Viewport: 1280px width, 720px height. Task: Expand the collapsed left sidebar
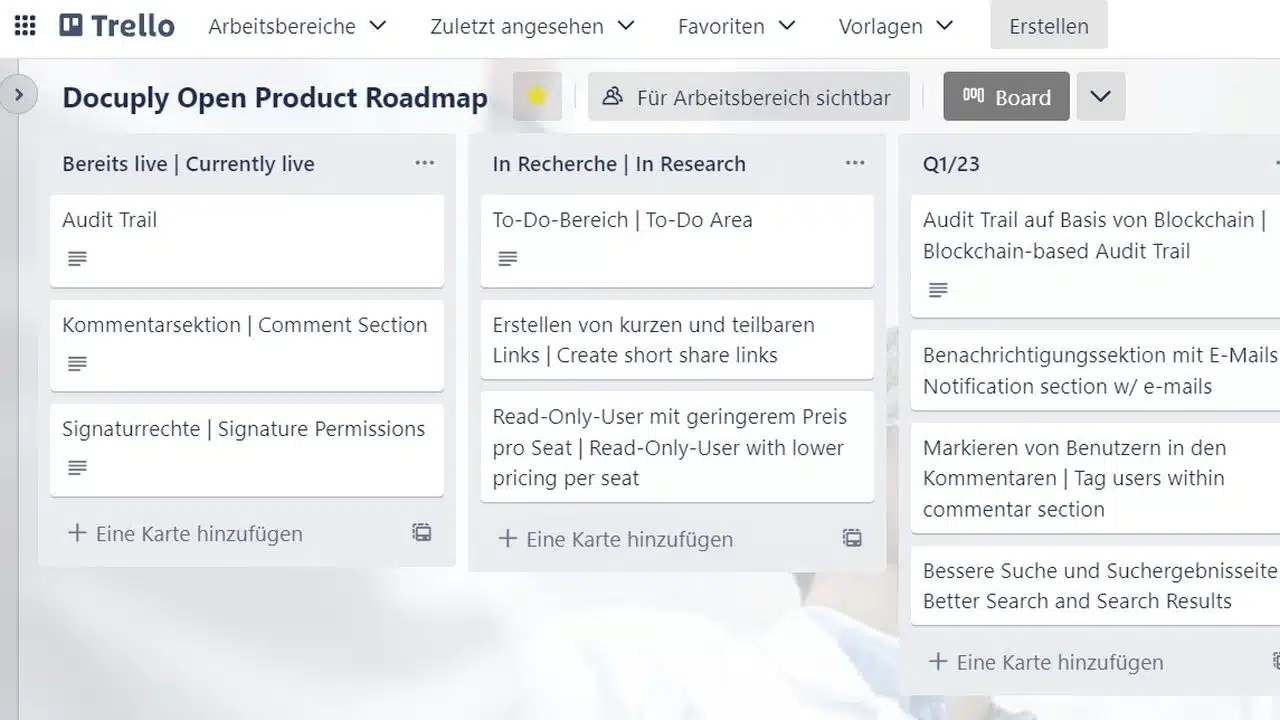pos(18,96)
